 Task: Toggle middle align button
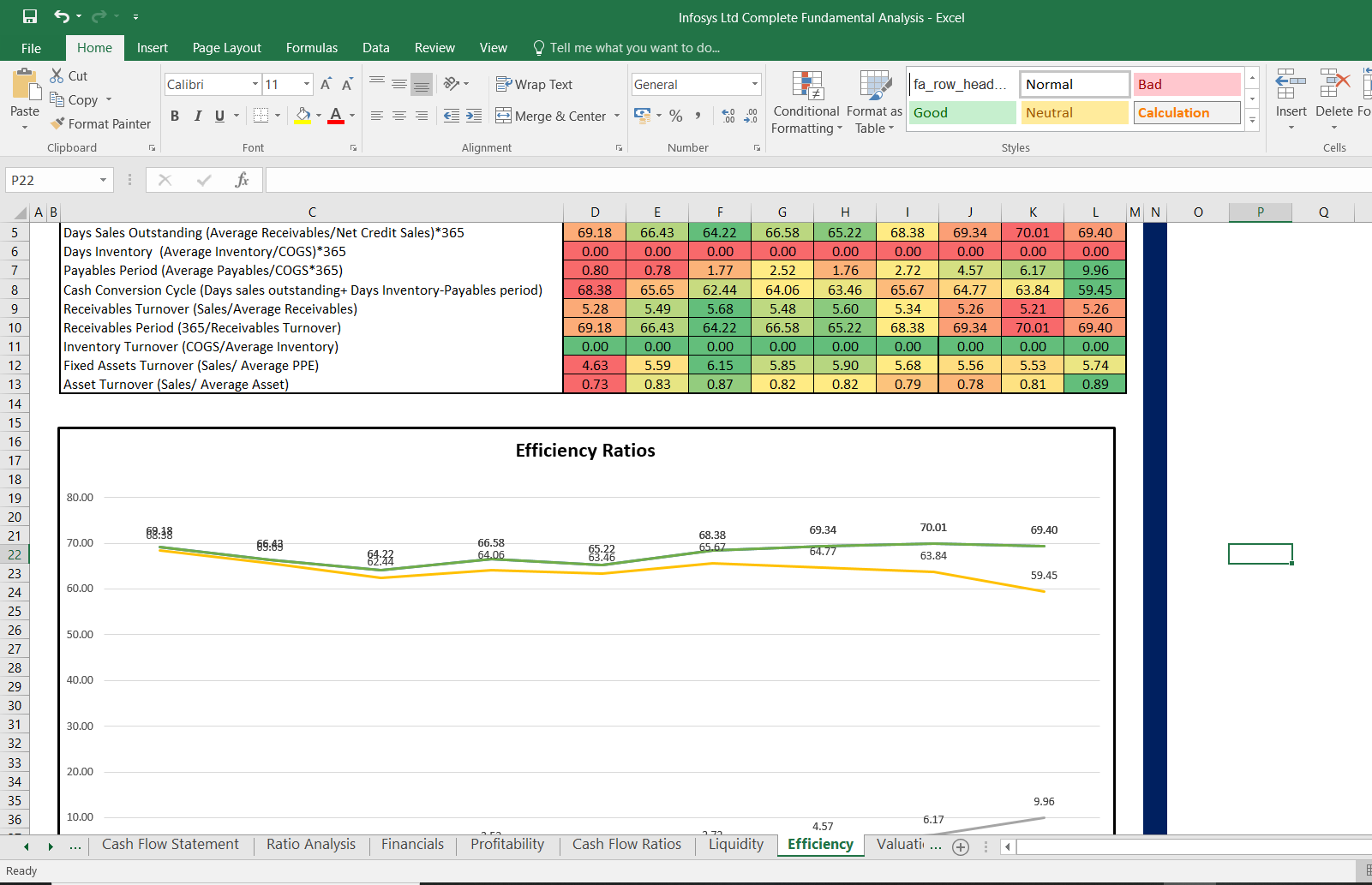(399, 84)
